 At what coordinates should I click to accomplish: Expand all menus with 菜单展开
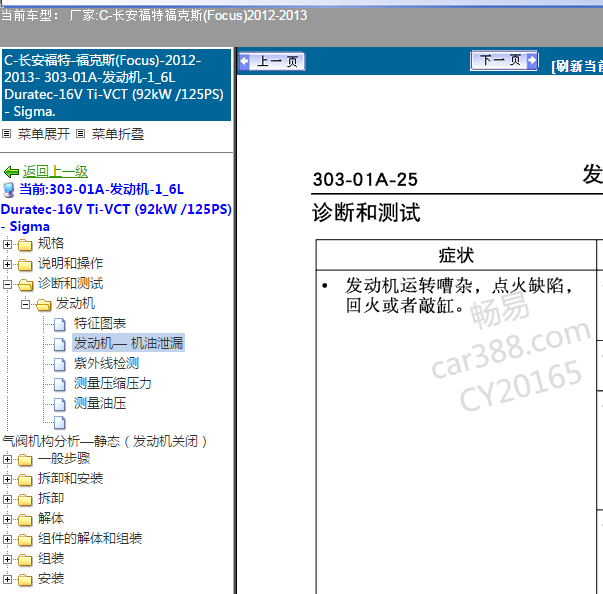point(44,134)
